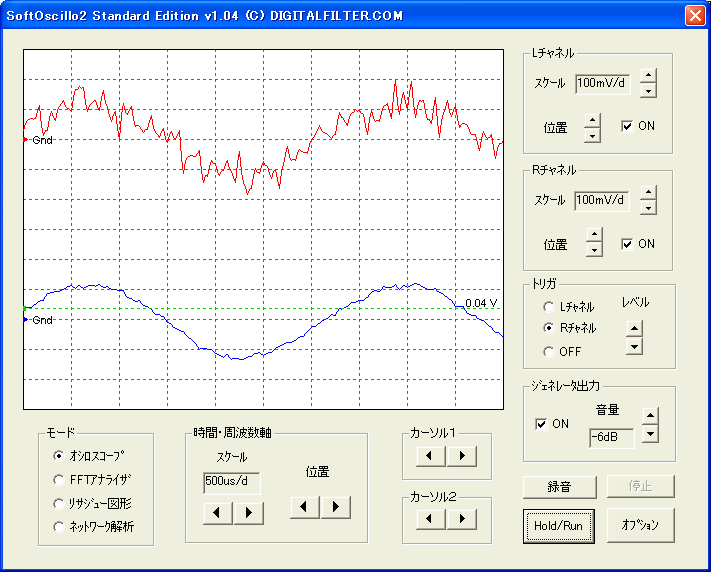Click the 録音 record button
Viewport: 711px width, 572px height.
pyautogui.click(x=559, y=487)
